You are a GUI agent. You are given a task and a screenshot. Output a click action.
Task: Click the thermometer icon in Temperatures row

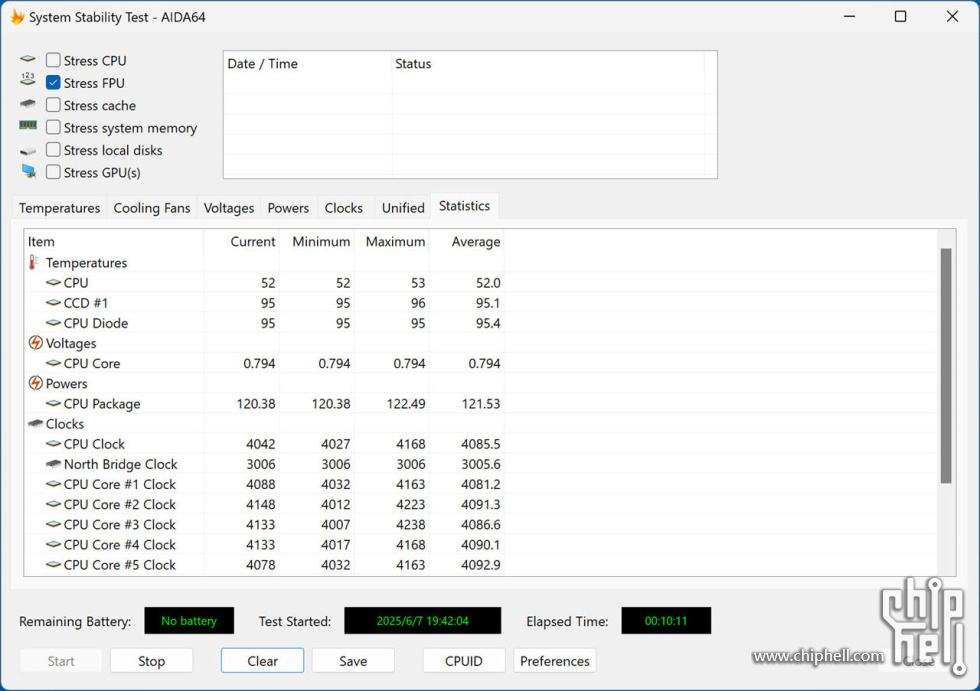(34, 262)
